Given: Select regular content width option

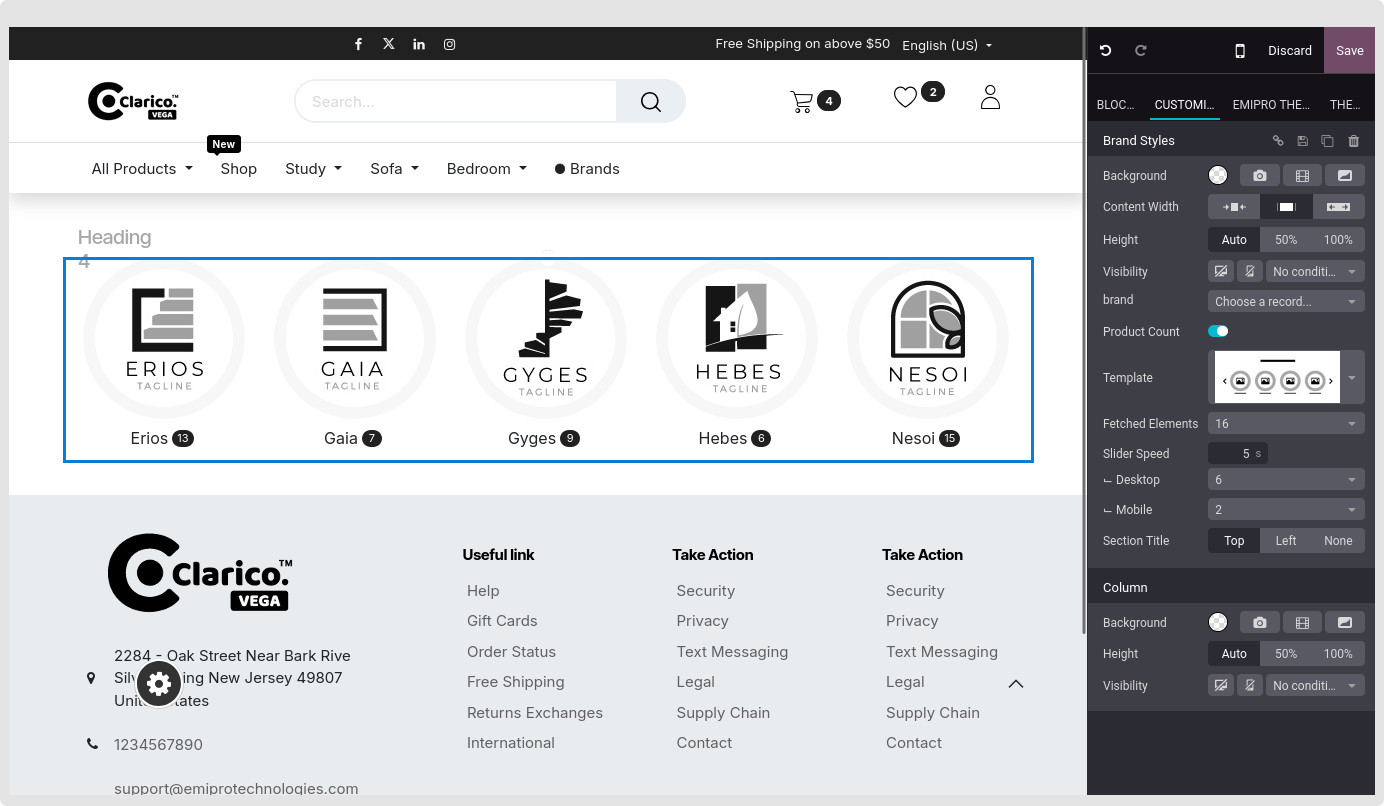Looking at the screenshot, I should coord(1286,207).
